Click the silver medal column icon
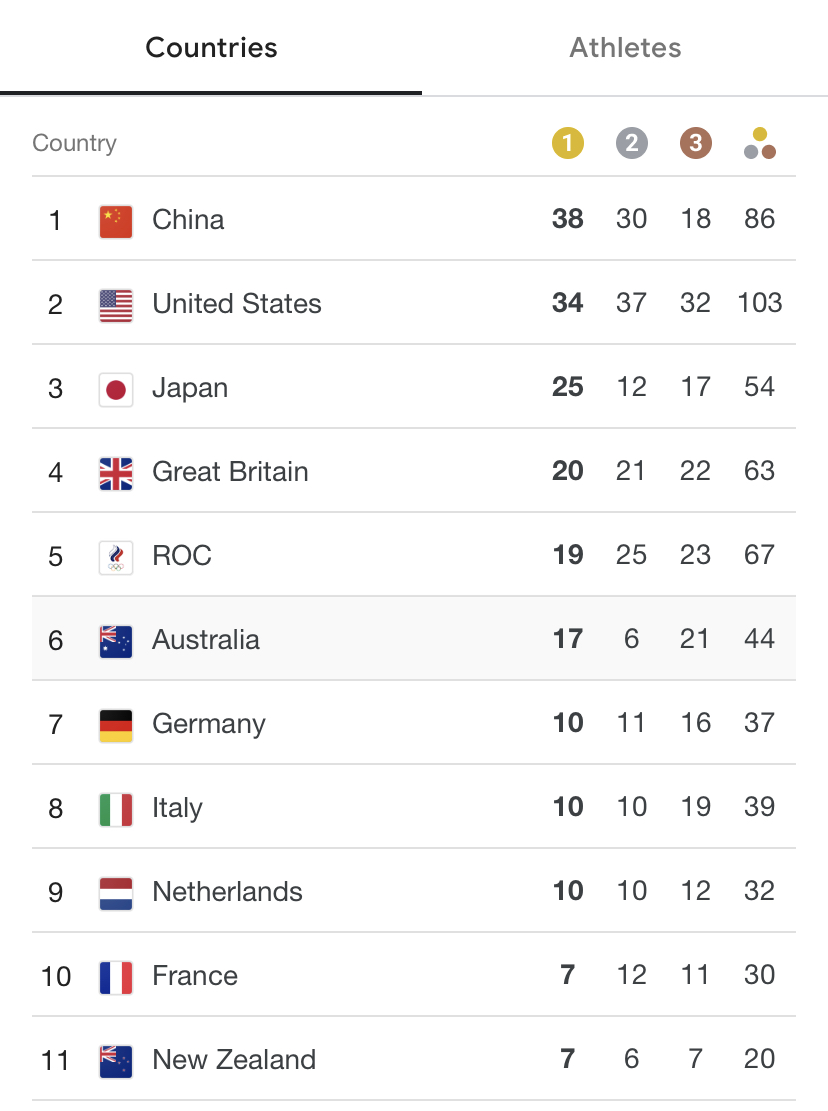The height and width of the screenshot is (1111, 828). [x=631, y=143]
